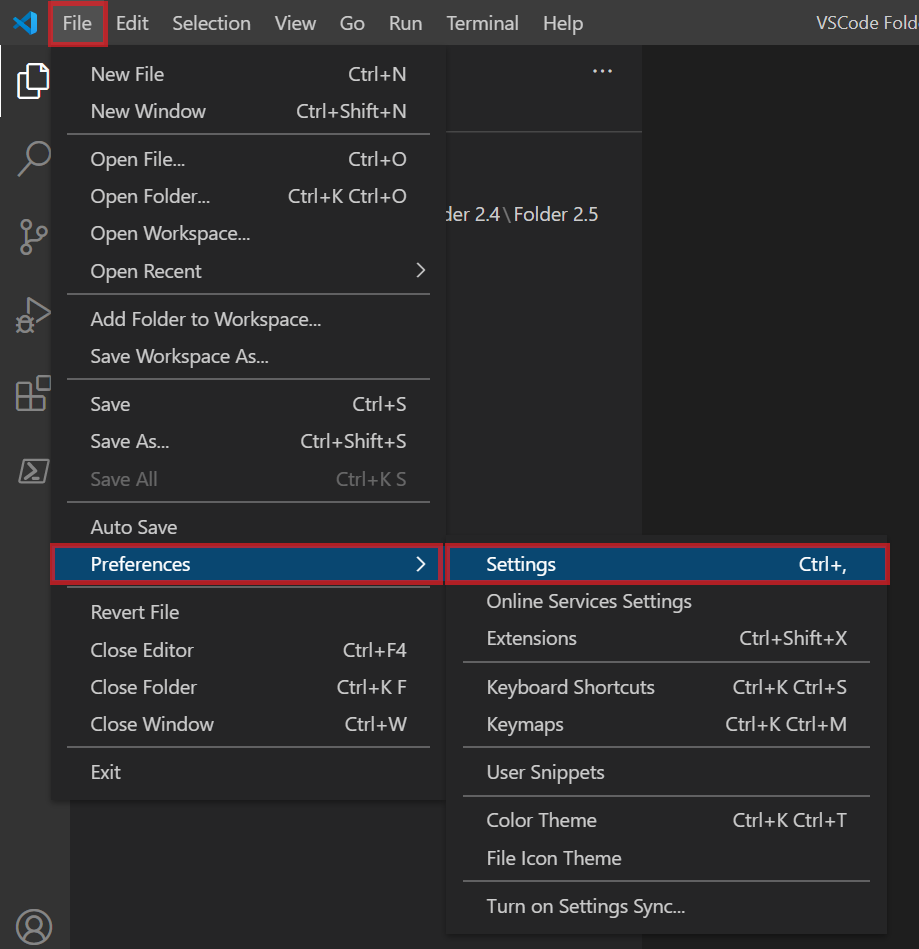Open the Extensions view

click(33, 393)
